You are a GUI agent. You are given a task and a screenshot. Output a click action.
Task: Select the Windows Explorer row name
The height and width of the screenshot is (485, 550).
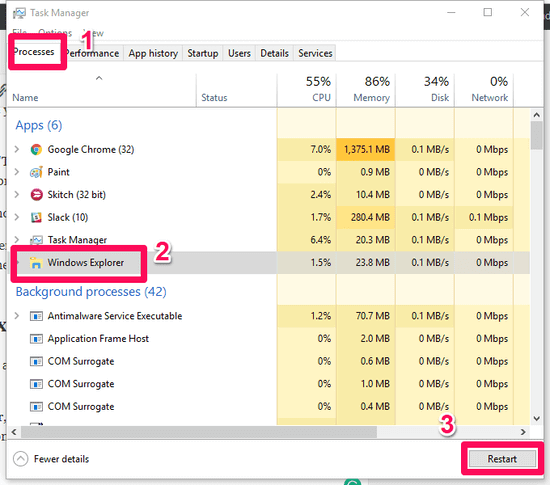(86, 263)
